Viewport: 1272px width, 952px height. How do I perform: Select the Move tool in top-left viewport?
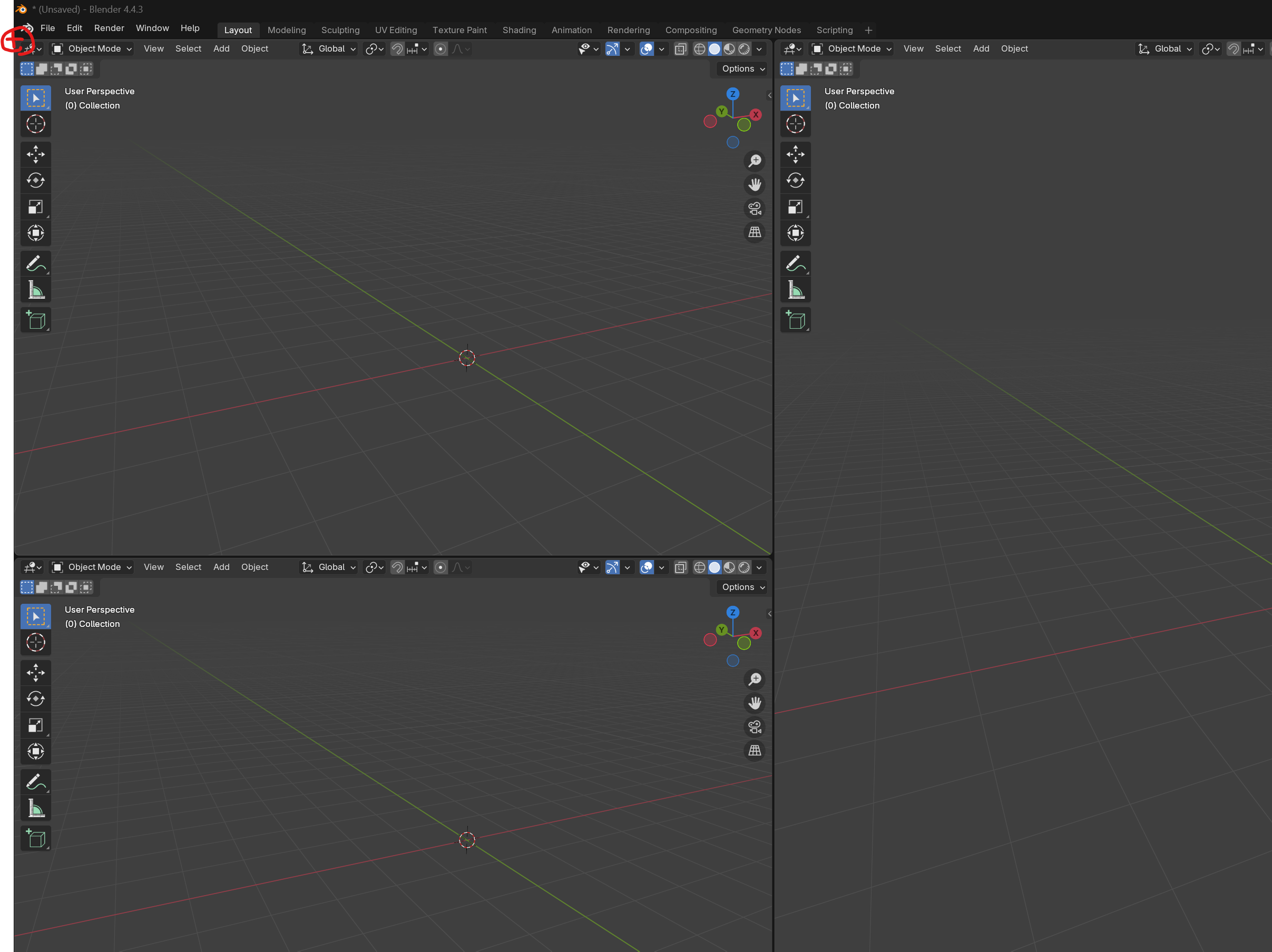pyautogui.click(x=36, y=154)
